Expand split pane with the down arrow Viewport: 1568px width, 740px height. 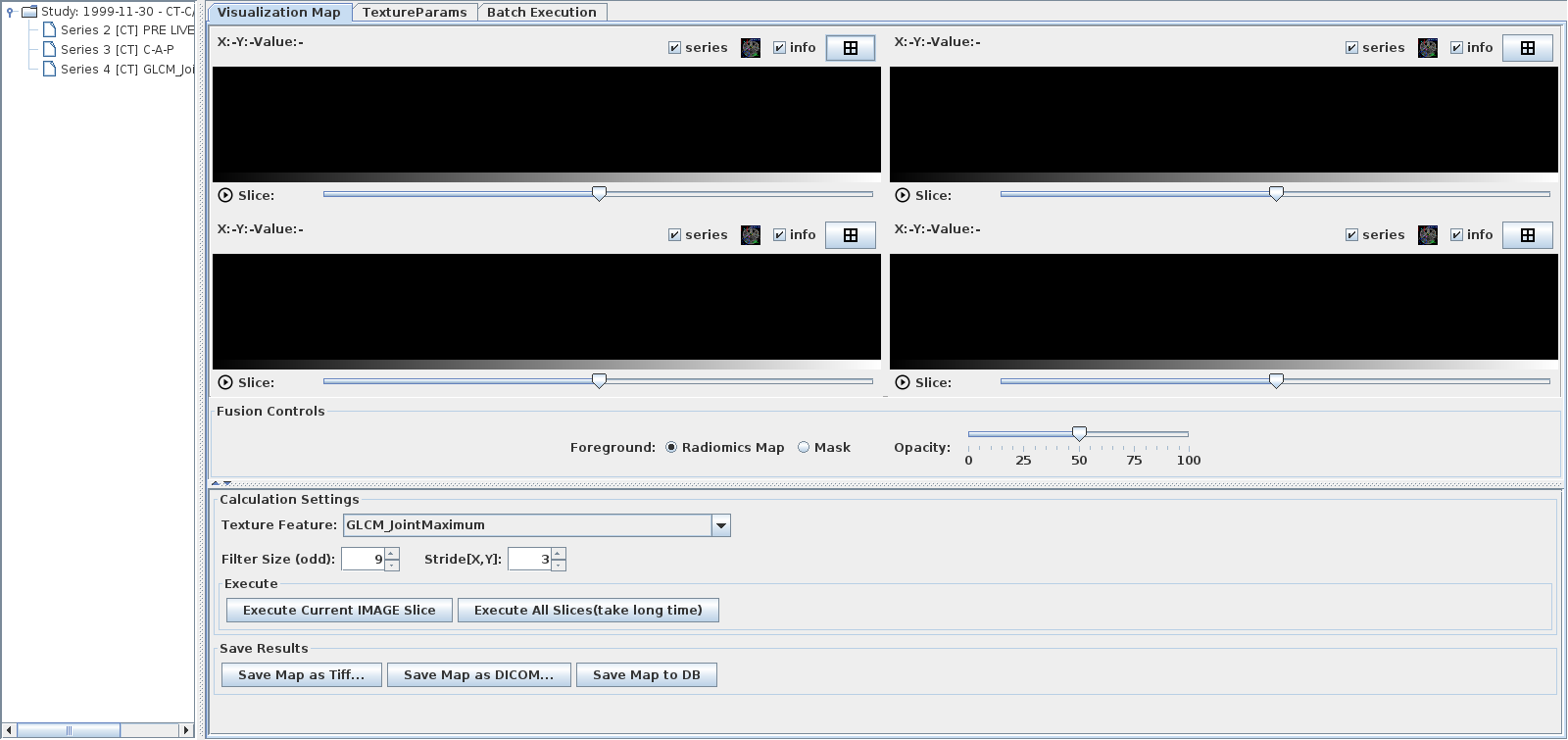click(x=227, y=483)
